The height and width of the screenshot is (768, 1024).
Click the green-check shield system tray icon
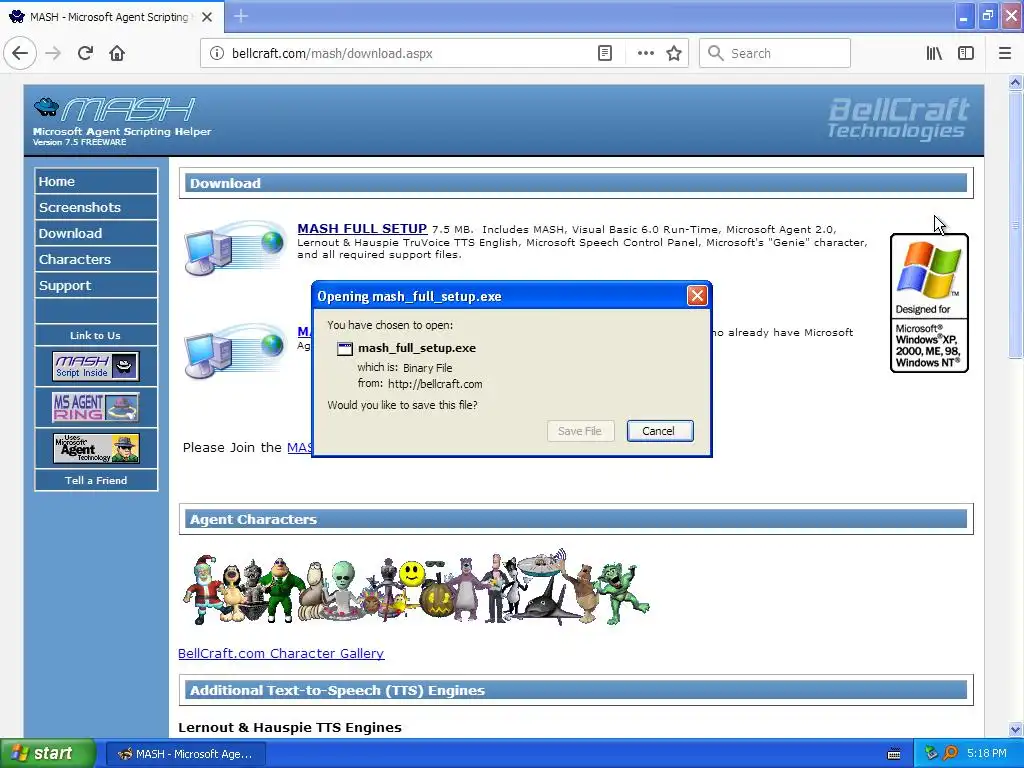(x=932, y=754)
